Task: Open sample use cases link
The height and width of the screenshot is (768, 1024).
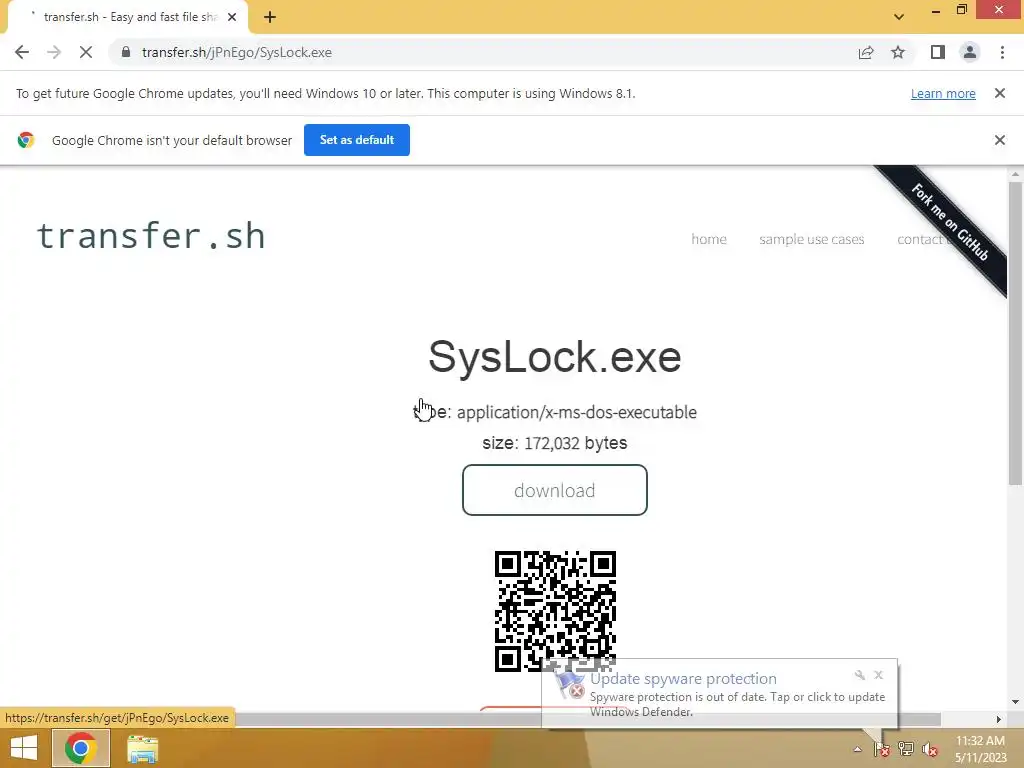Action: click(x=811, y=239)
